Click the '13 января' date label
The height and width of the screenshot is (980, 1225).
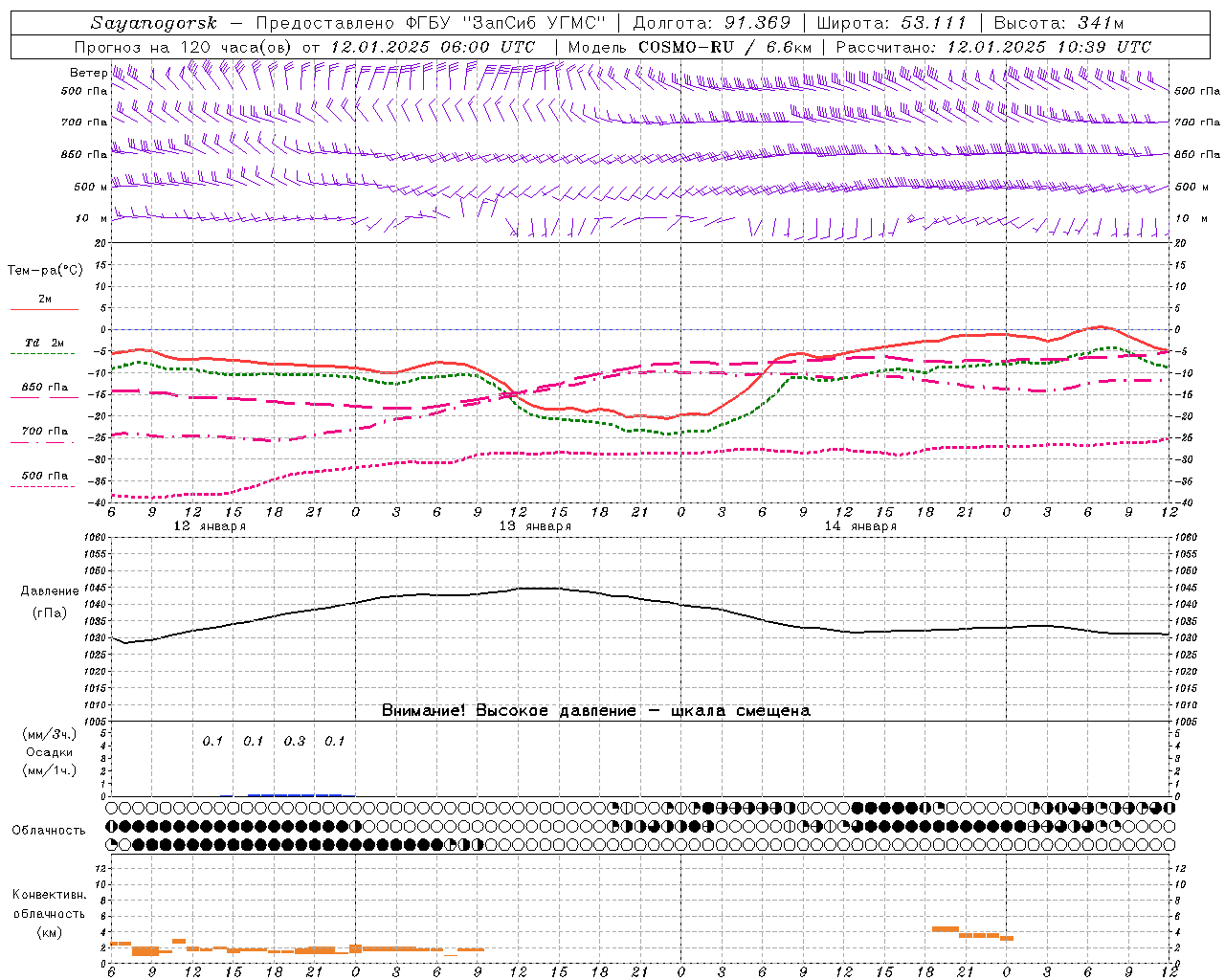coord(535,526)
